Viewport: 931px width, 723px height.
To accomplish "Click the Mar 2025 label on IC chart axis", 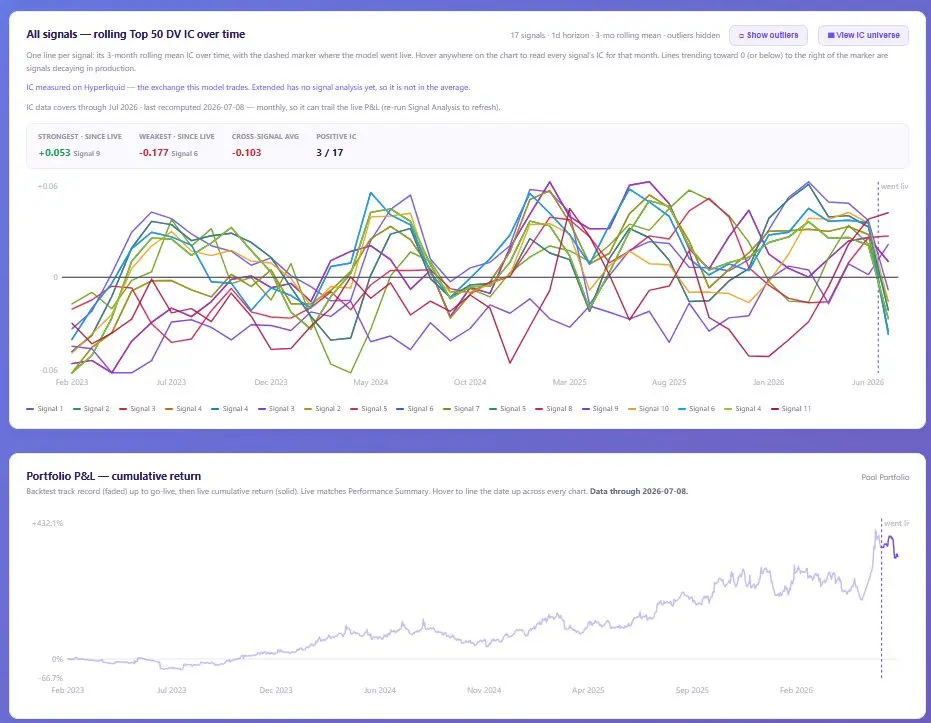I will point(569,382).
